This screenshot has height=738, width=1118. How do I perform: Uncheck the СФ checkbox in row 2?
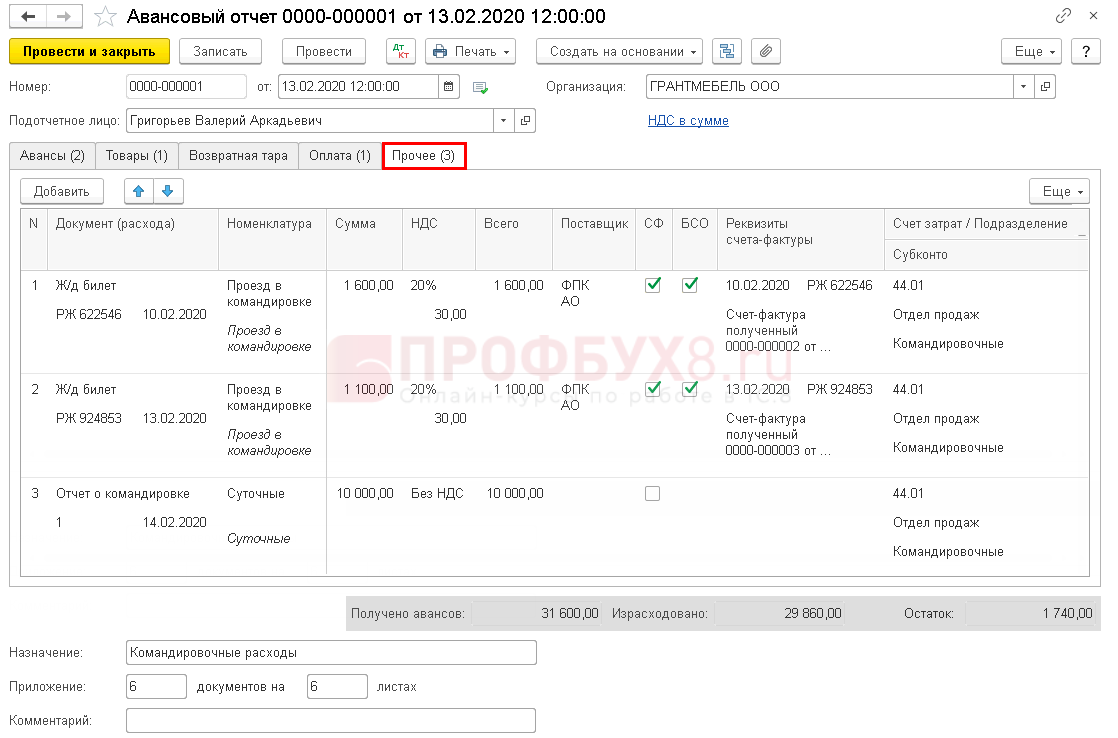pyautogui.click(x=653, y=389)
